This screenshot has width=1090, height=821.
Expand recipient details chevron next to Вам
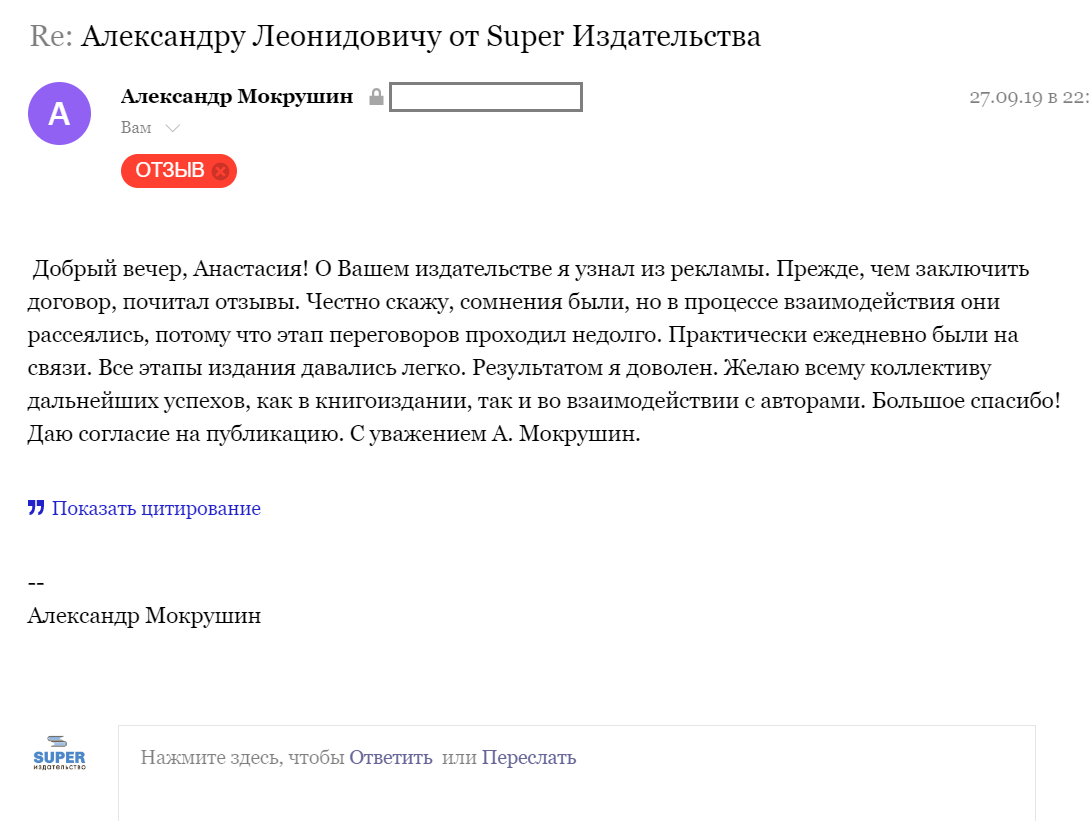[x=172, y=128]
